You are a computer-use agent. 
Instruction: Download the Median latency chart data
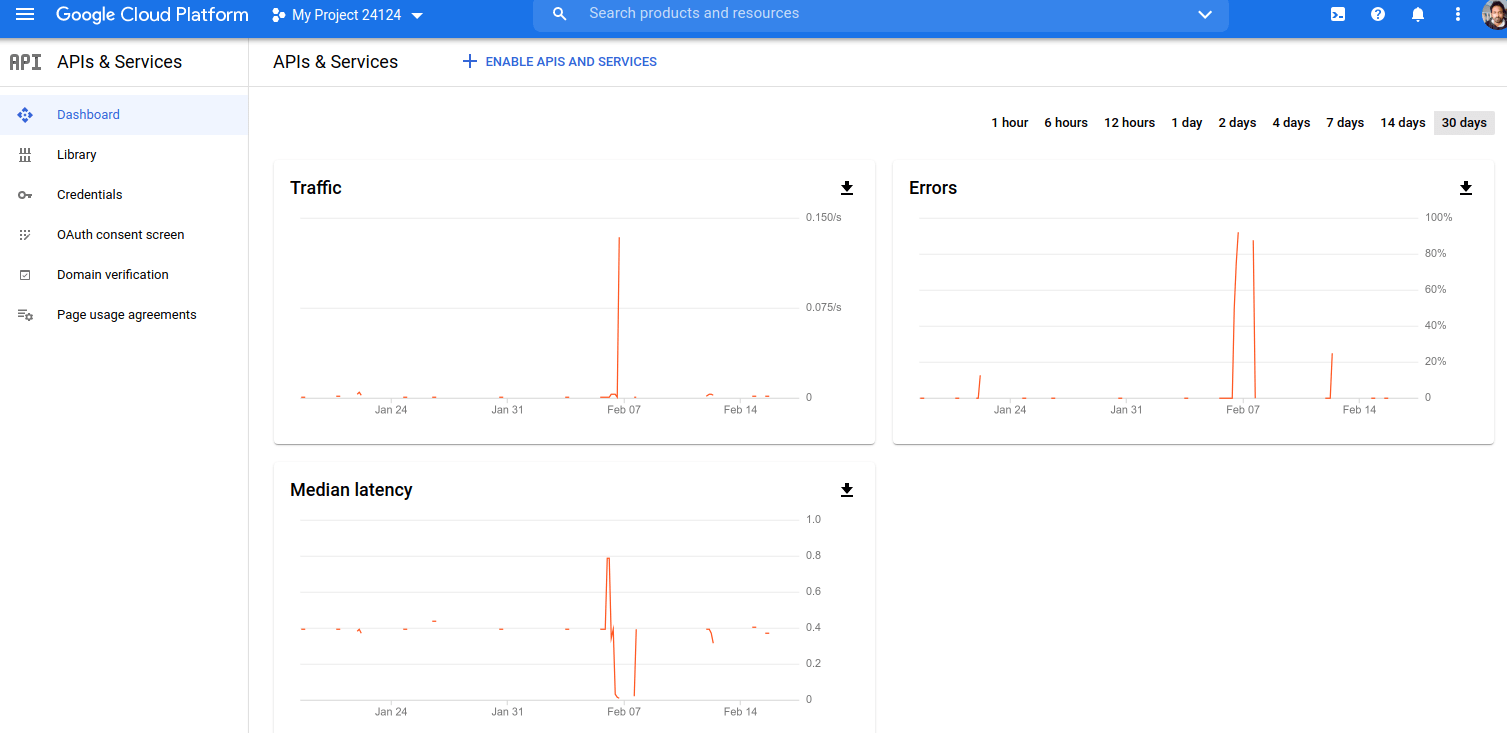coord(846,490)
